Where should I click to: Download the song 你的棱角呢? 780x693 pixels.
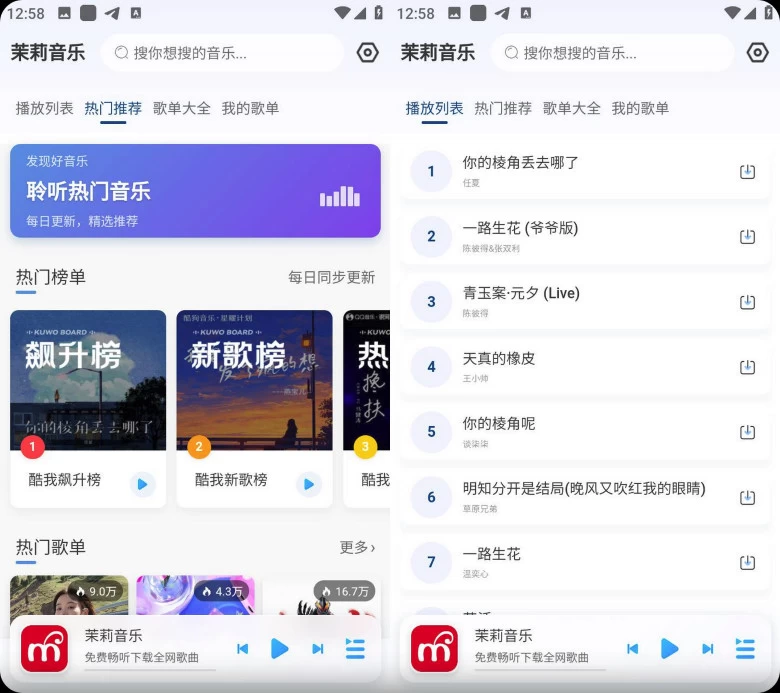(x=747, y=432)
